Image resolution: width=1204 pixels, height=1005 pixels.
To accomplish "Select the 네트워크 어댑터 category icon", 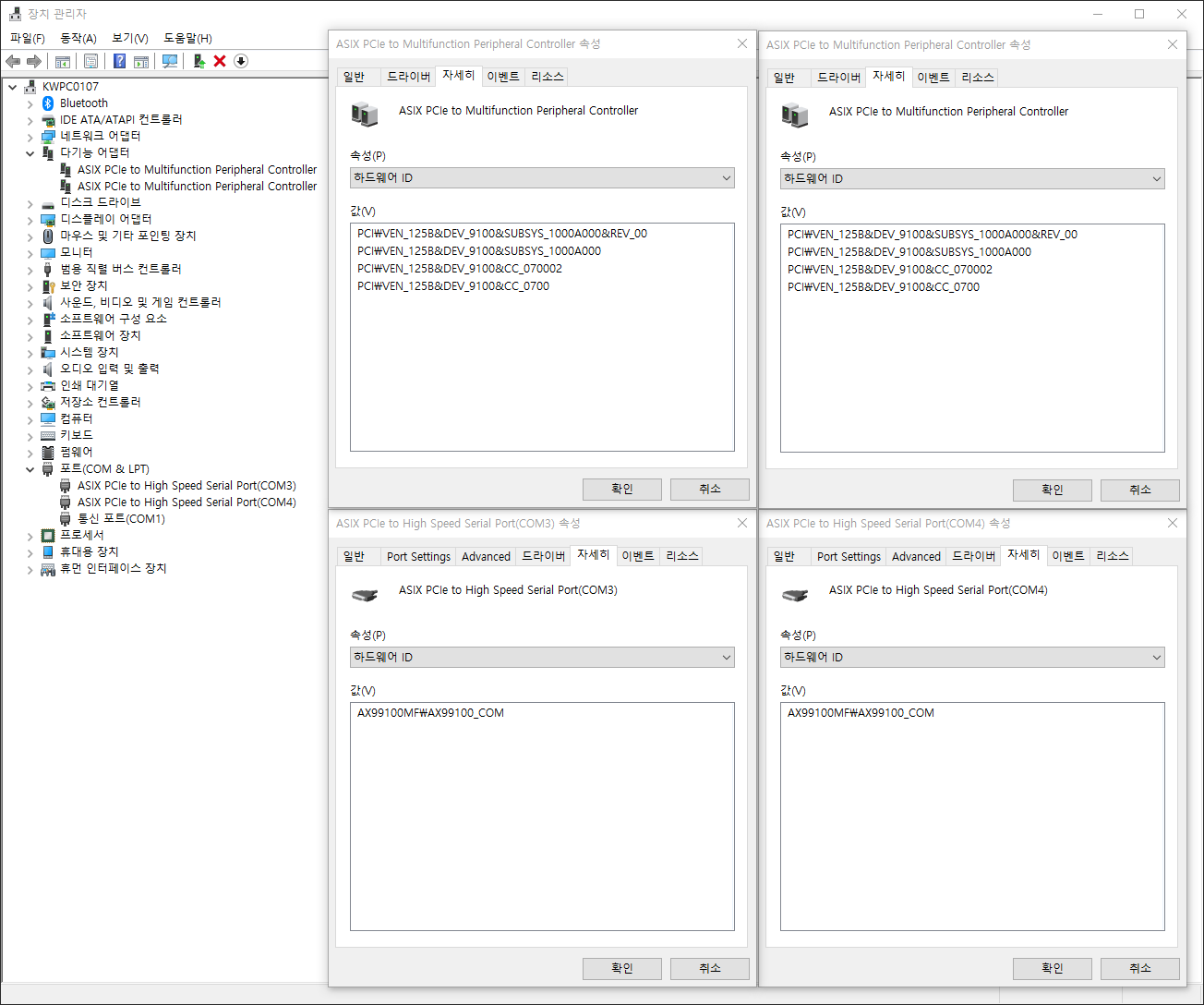I will (48, 137).
